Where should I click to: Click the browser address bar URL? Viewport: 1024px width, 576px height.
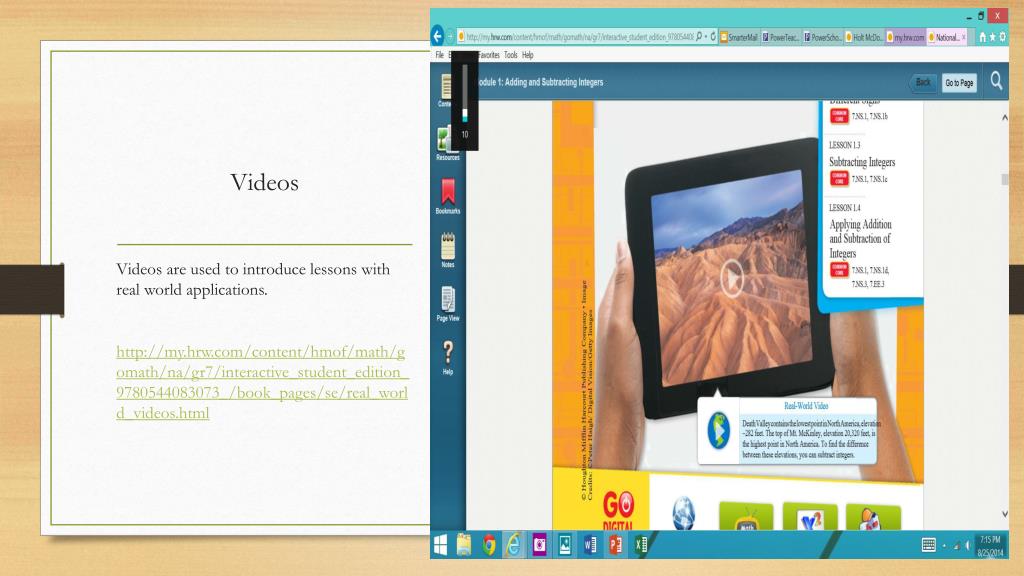point(578,37)
